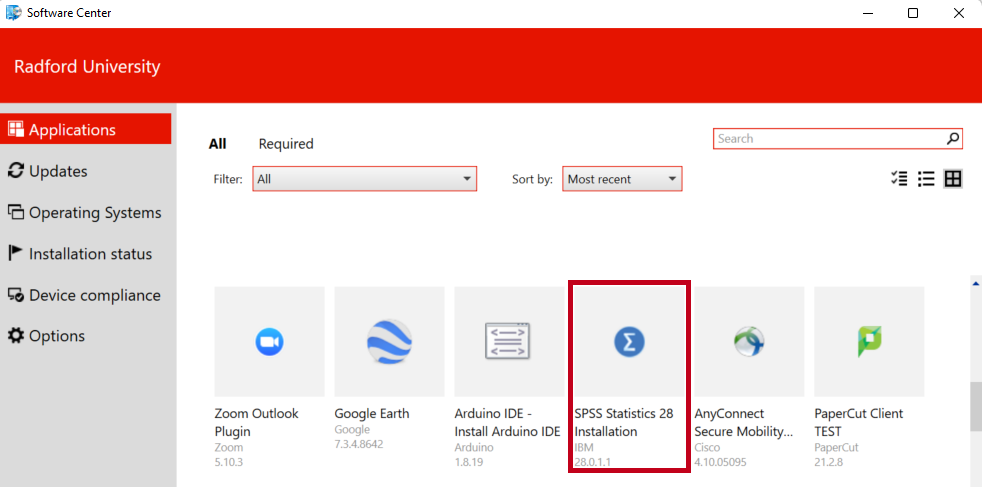Click the search magnifier icon
The height and width of the screenshot is (487, 982).
(x=953, y=139)
